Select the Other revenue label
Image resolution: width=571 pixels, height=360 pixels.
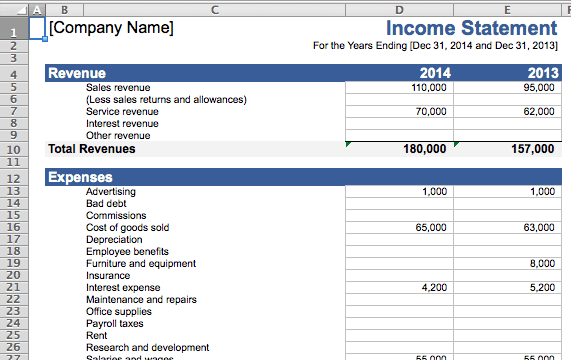pyautogui.click(x=118, y=136)
